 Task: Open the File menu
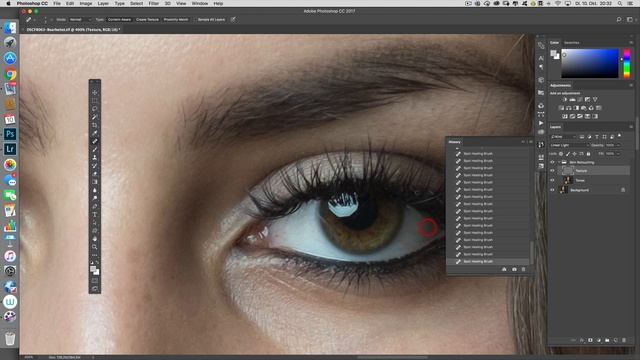57,3
